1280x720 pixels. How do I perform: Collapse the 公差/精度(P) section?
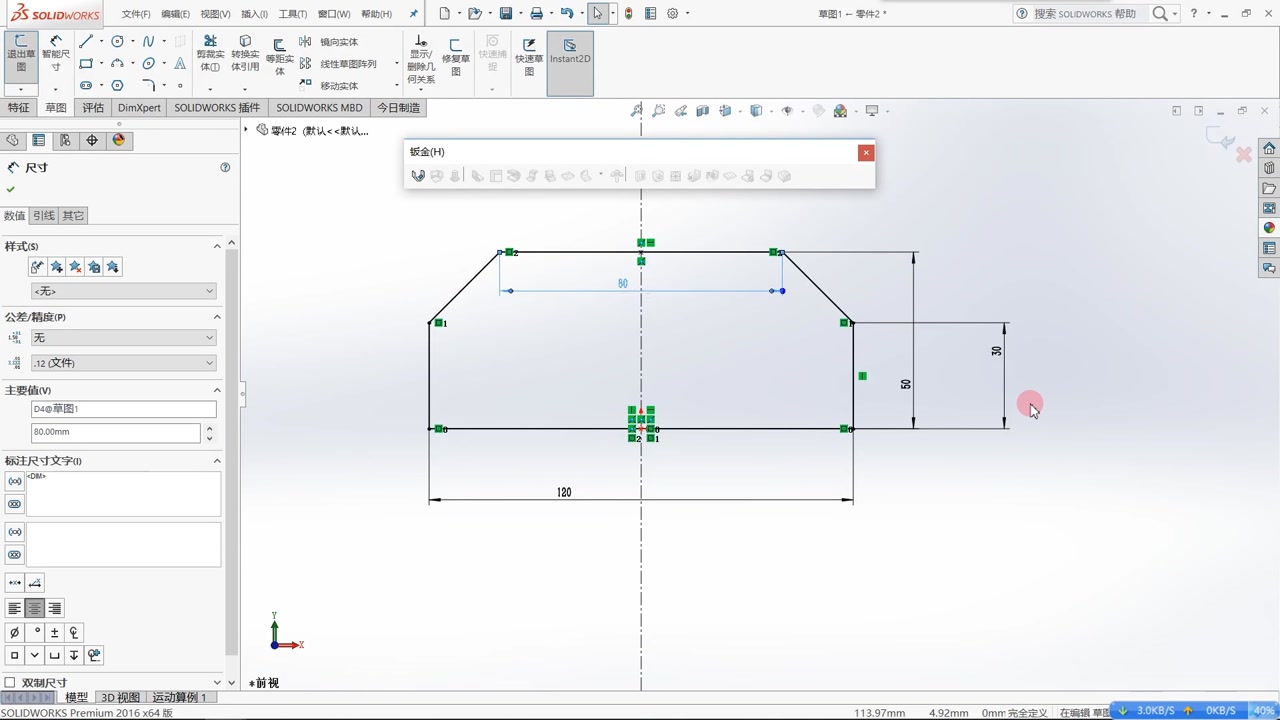(217, 317)
